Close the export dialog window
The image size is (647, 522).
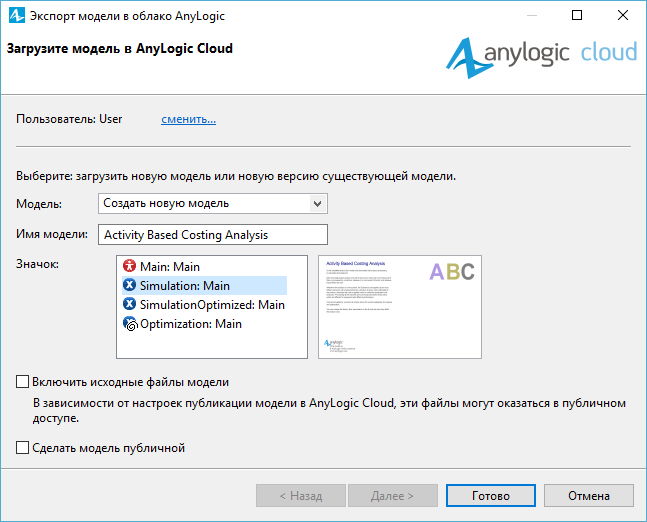tap(623, 15)
